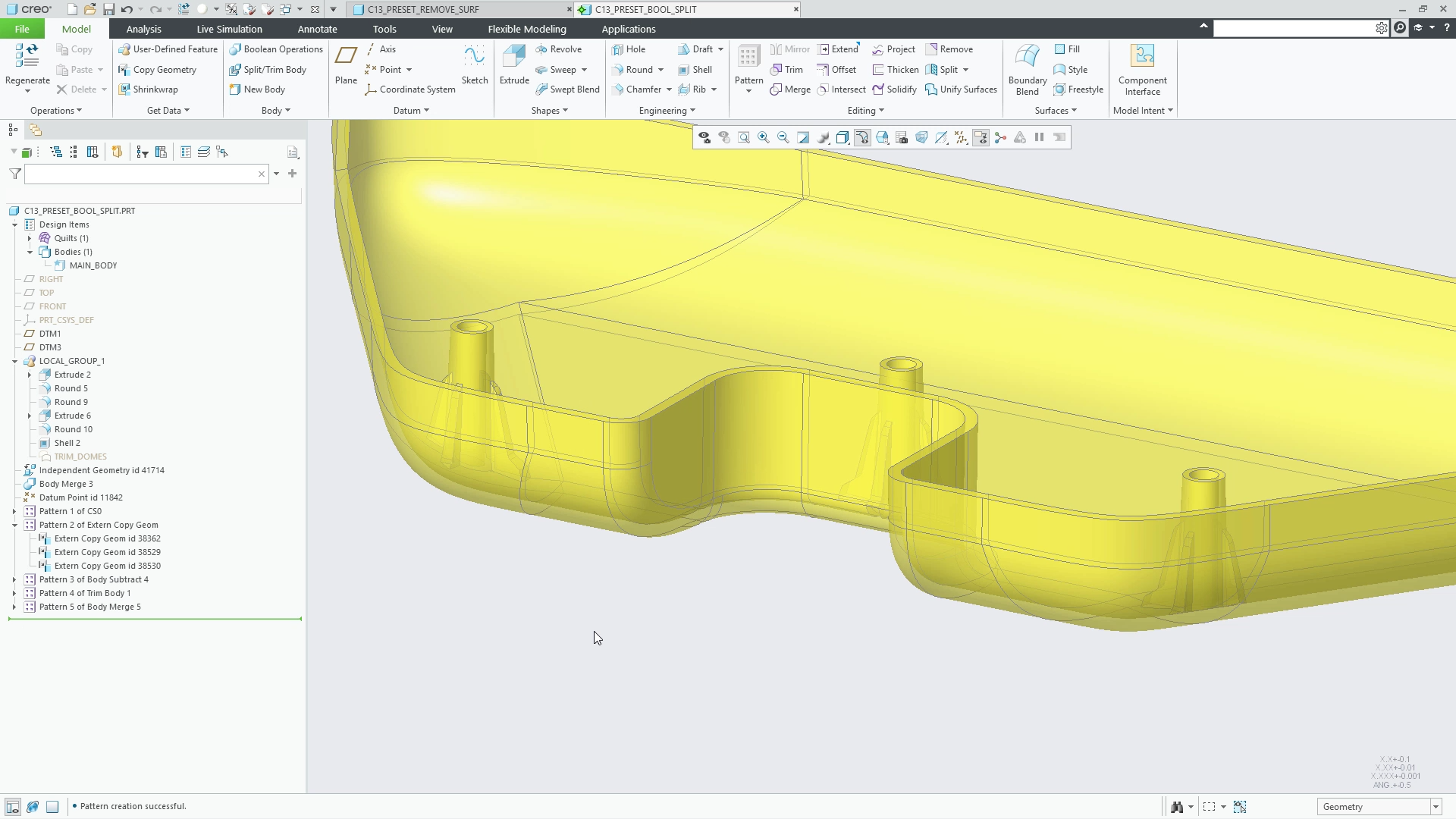Toggle full screen icon in status bar
Viewport: 1456px width, 819px height.
click(52, 807)
